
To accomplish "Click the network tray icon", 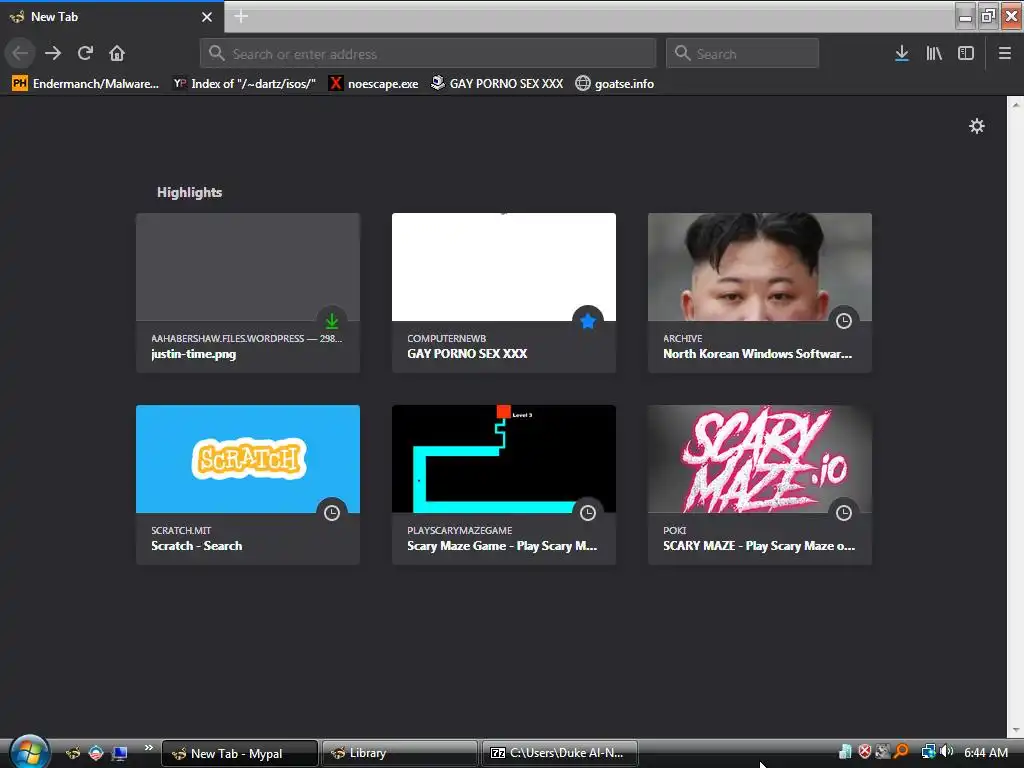I will [928, 752].
